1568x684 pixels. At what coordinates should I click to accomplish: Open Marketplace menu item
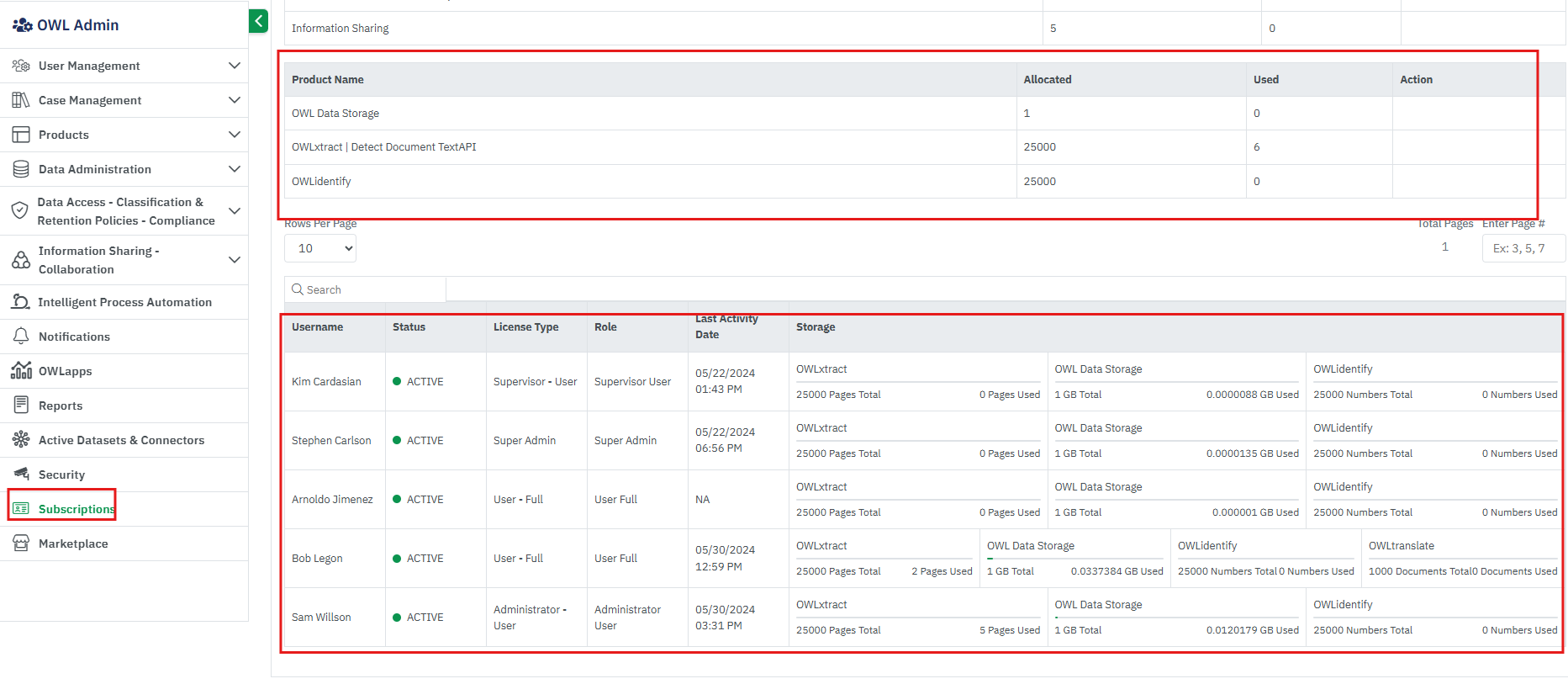click(124, 543)
